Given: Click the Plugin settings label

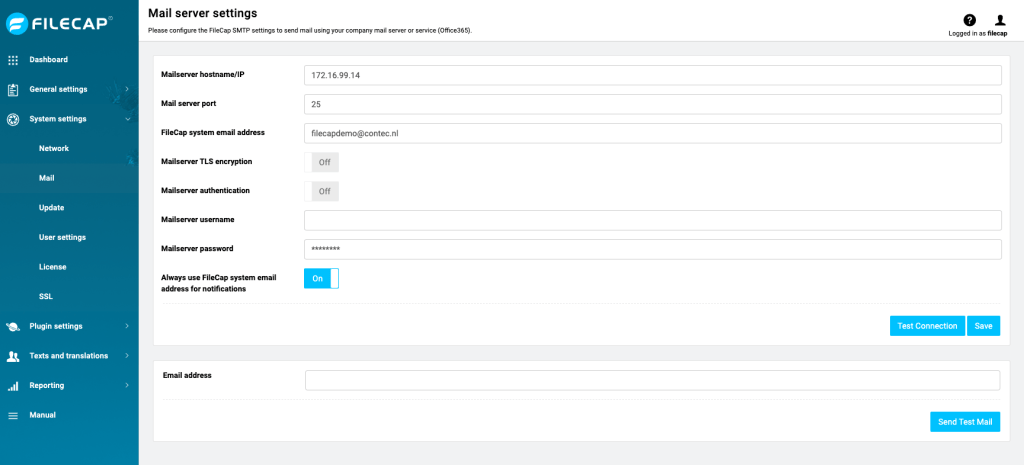Looking at the screenshot, I should click(56, 326).
